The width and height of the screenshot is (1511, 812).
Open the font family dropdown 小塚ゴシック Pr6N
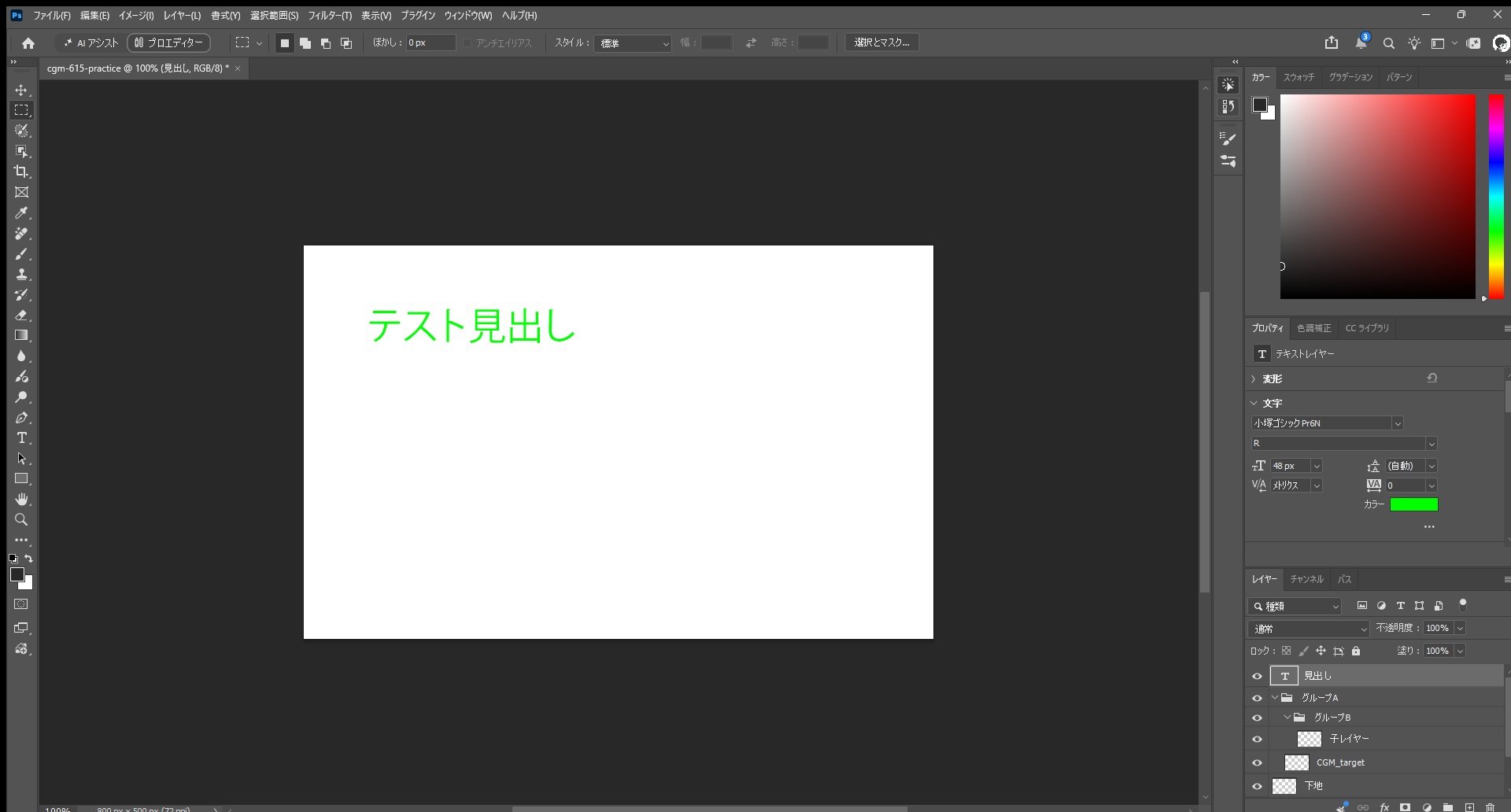(1398, 423)
